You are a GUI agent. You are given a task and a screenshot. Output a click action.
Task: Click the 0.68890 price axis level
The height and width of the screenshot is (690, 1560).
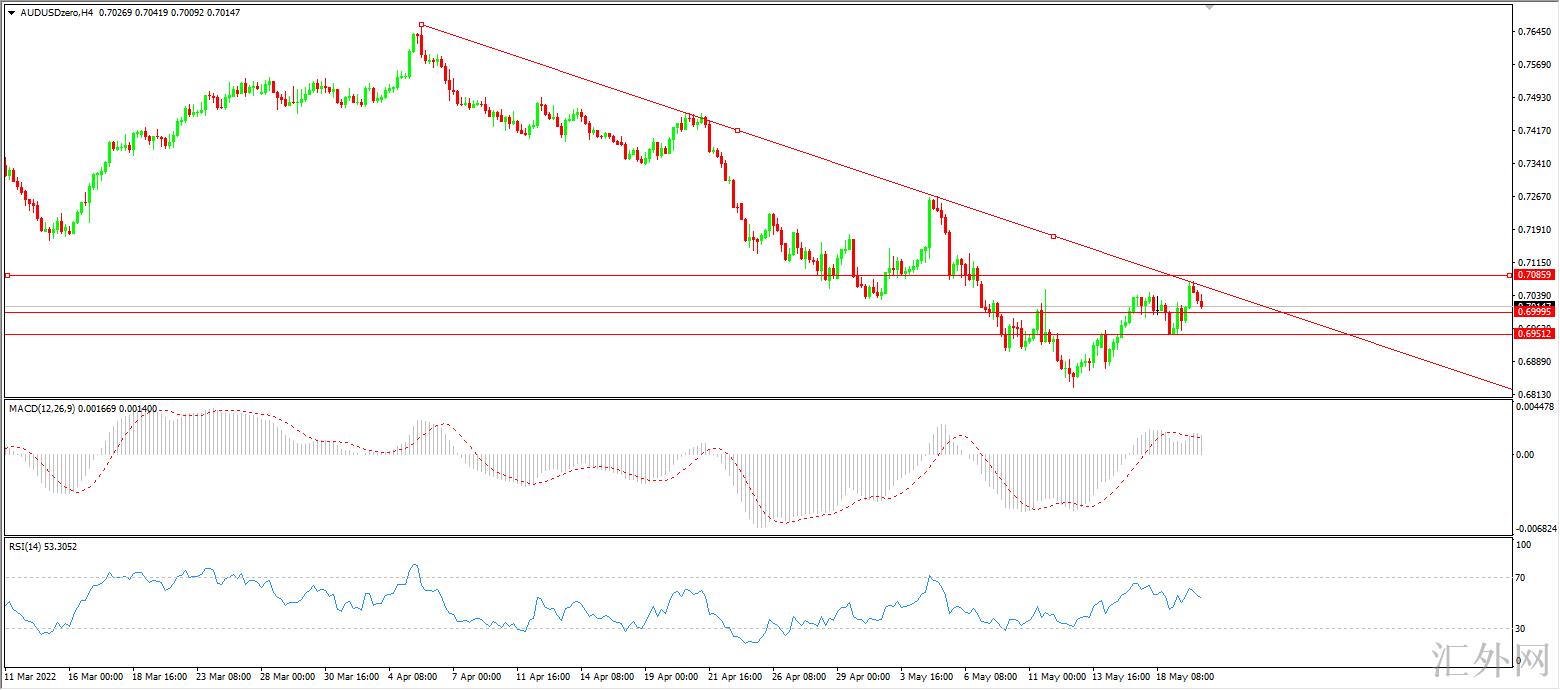point(1534,361)
